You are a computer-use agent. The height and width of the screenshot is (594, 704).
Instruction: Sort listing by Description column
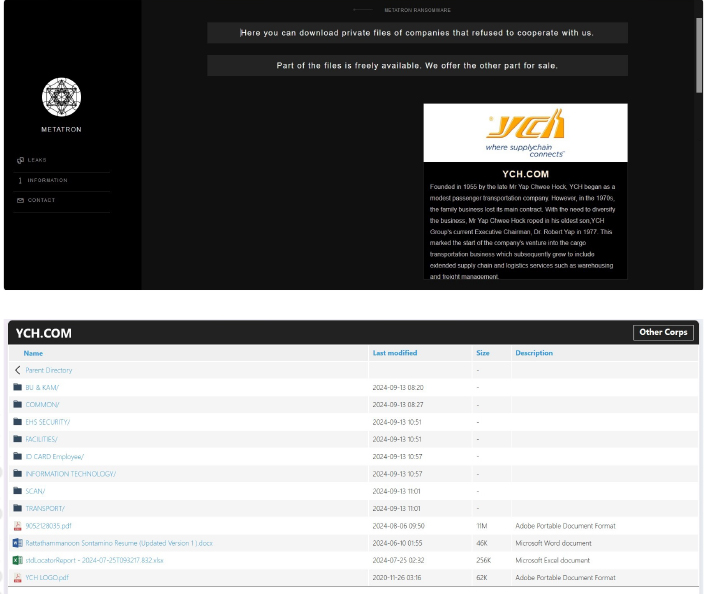[534, 353]
